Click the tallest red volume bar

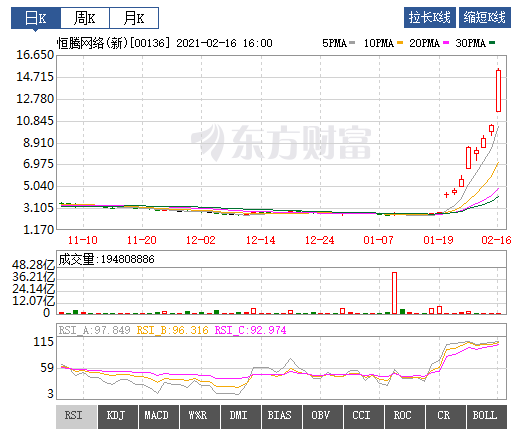394,293
